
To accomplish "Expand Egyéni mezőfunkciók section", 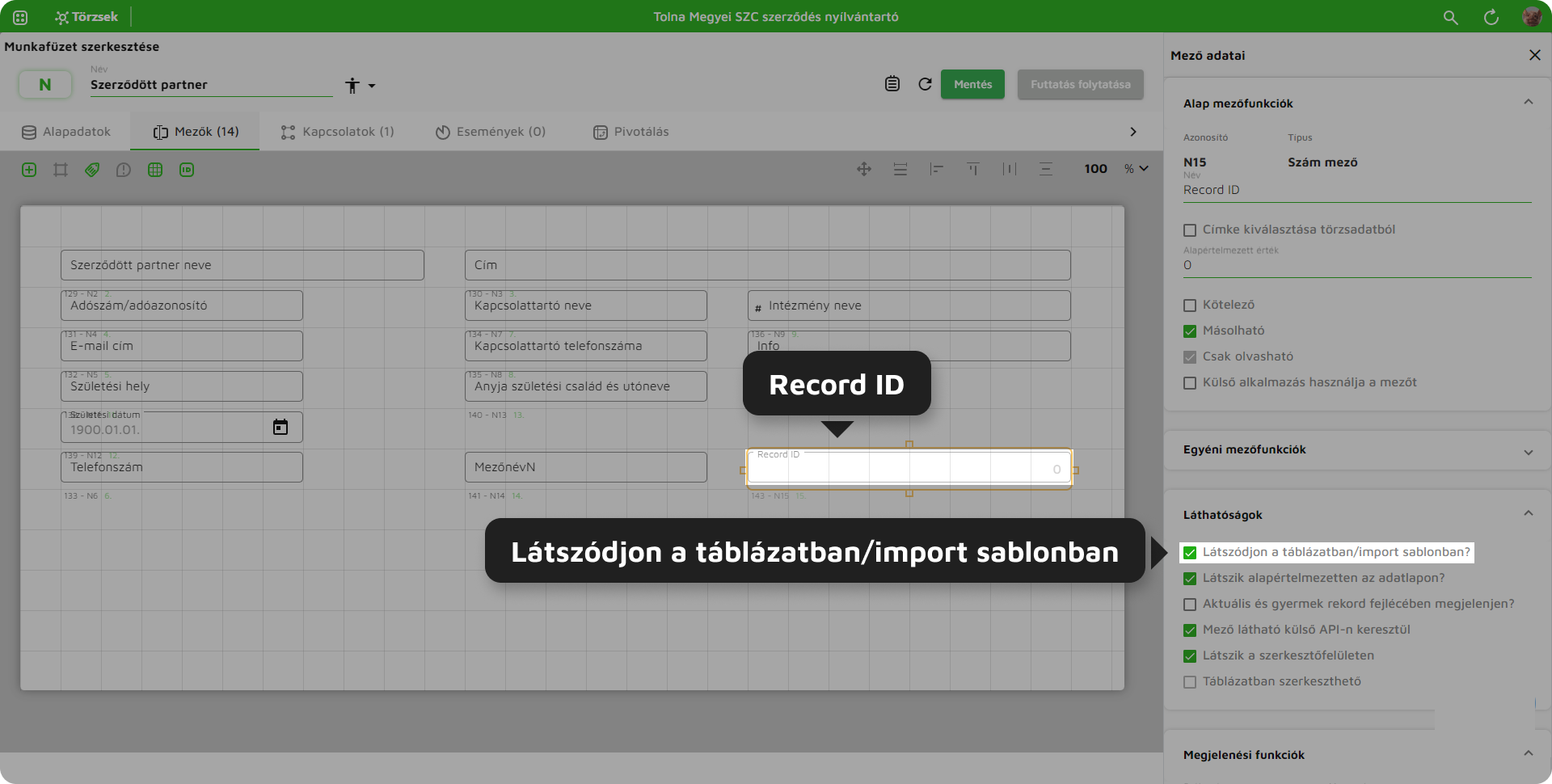I will [x=1529, y=451].
